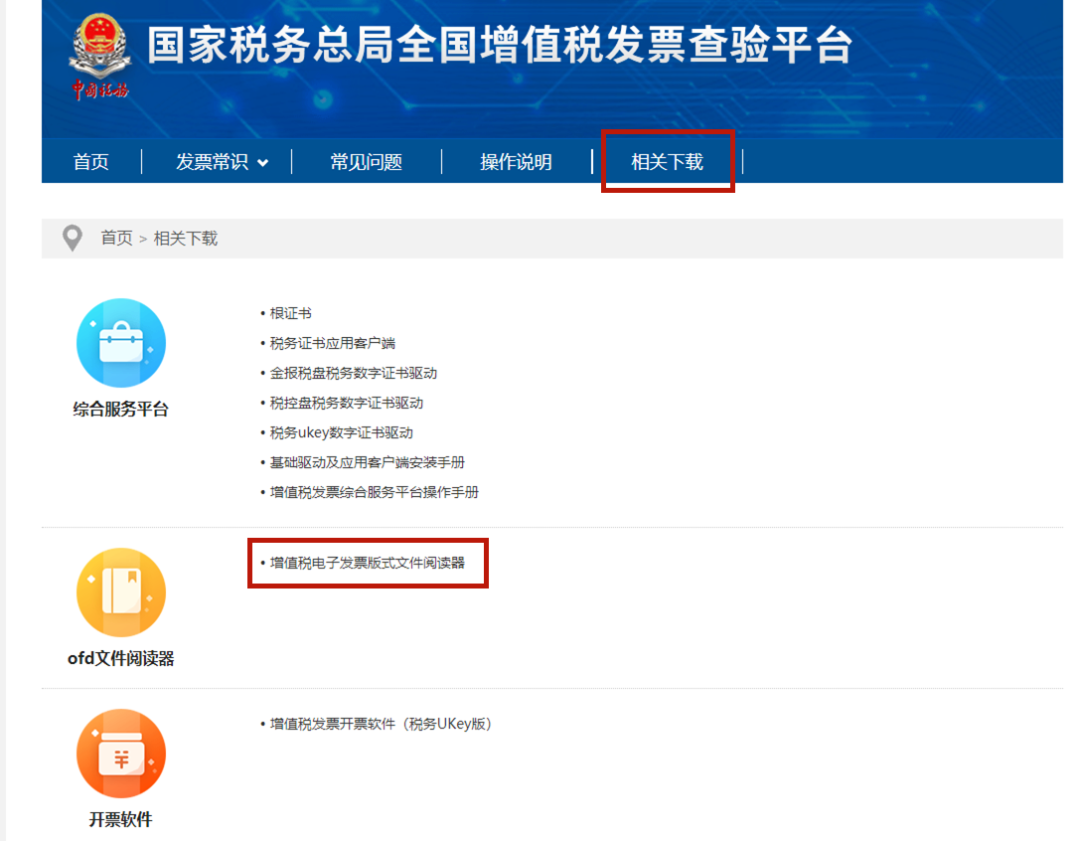Click the breadcrumb location pin icon
This screenshot has width=1080, height=841.
point(72,238)
